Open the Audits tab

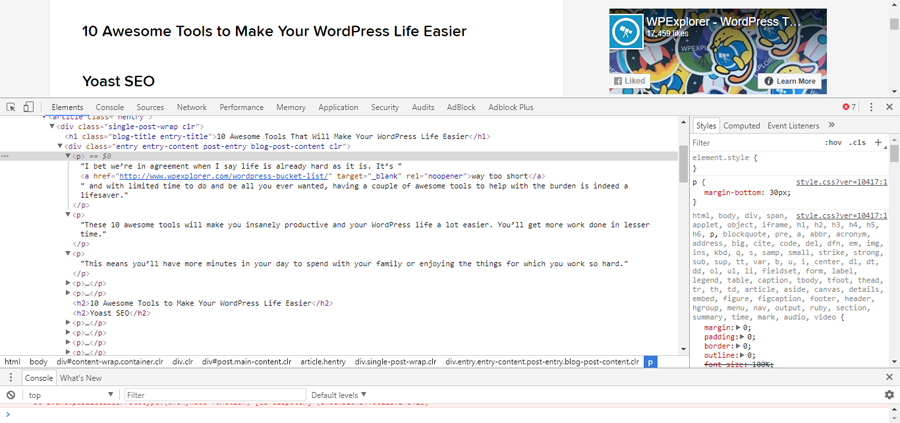click(x=423, y=107)
